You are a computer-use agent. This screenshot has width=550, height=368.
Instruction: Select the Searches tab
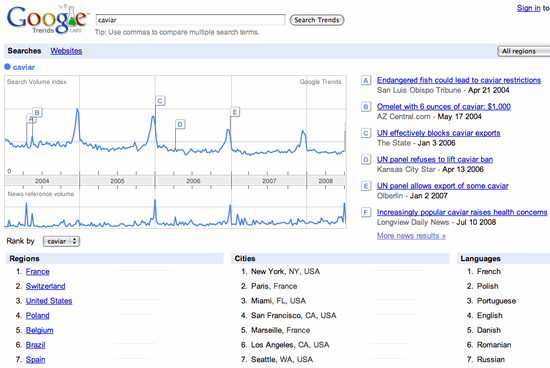click(x=24, y=51)
